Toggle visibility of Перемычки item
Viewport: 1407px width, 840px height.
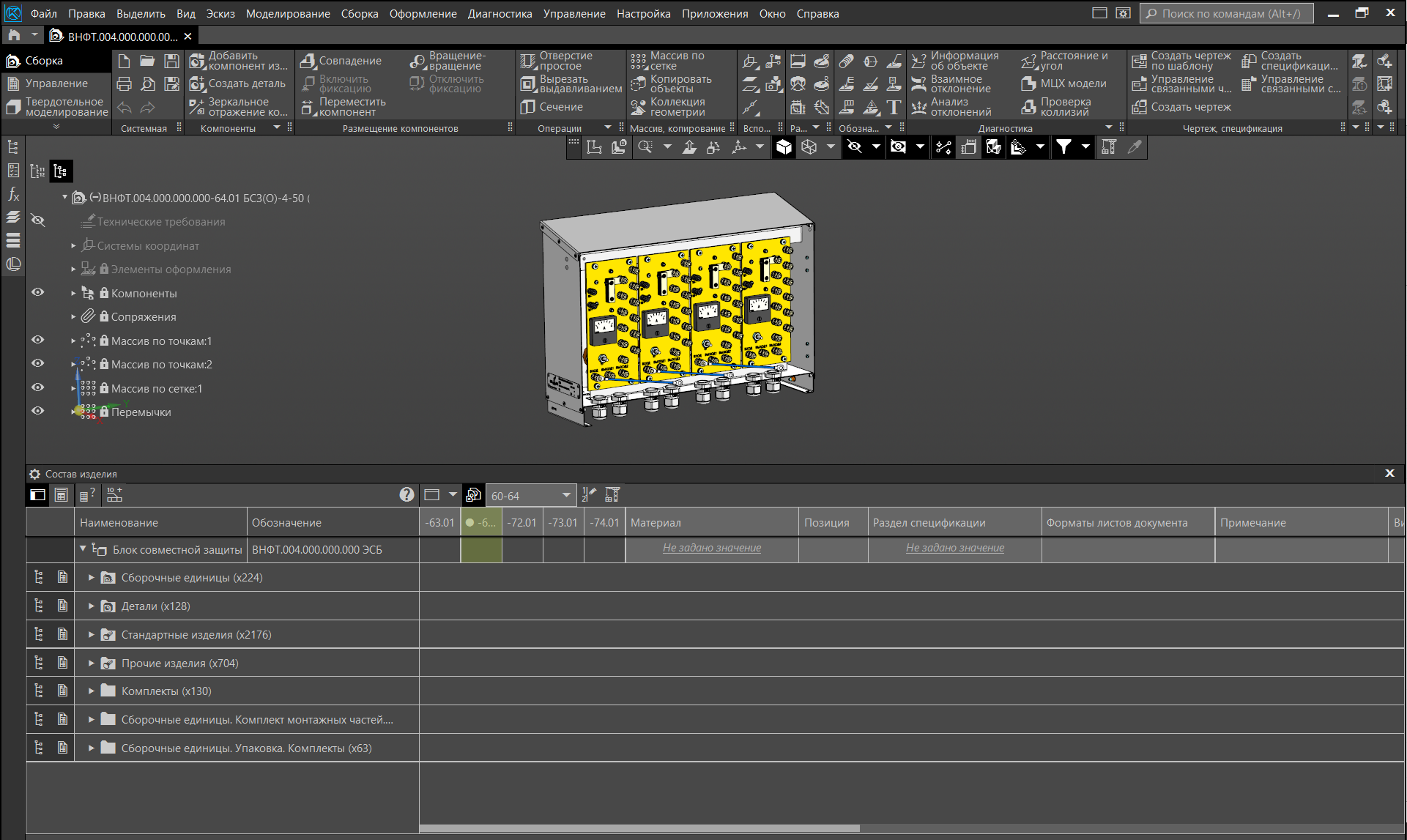pyautogui.click(x=38, y=412)
